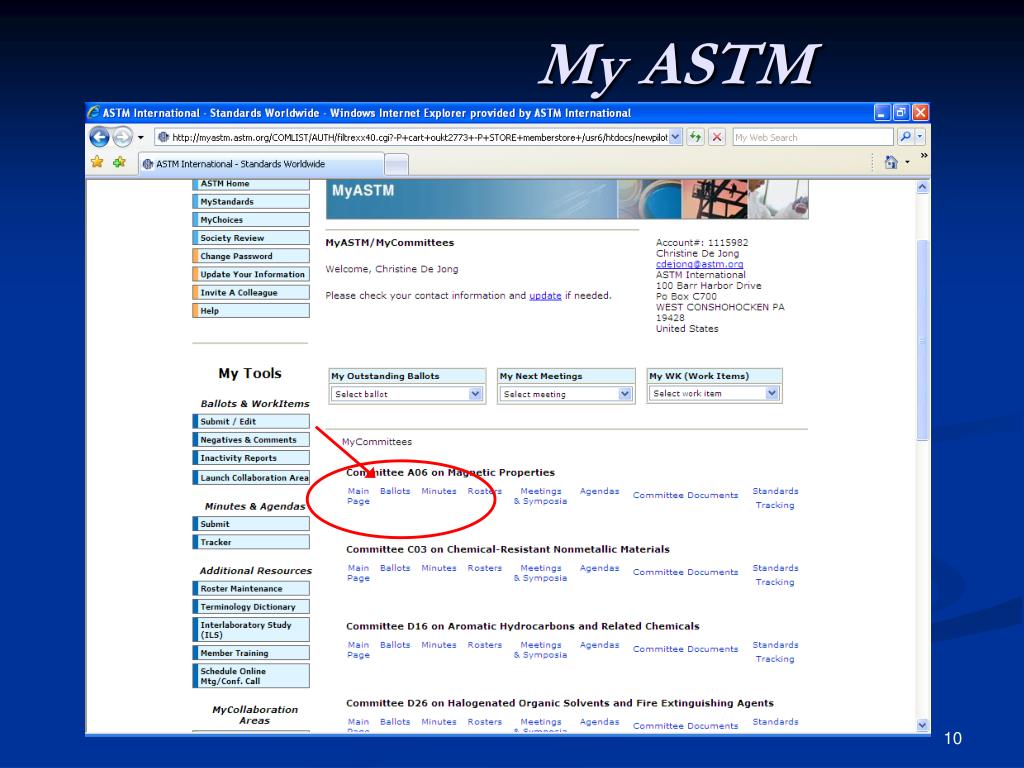The width and height of the screenshot is (1024, 768).
Task: Click the Add to Favorites icon
Action: pyautogui.click(x=119, y=162)
